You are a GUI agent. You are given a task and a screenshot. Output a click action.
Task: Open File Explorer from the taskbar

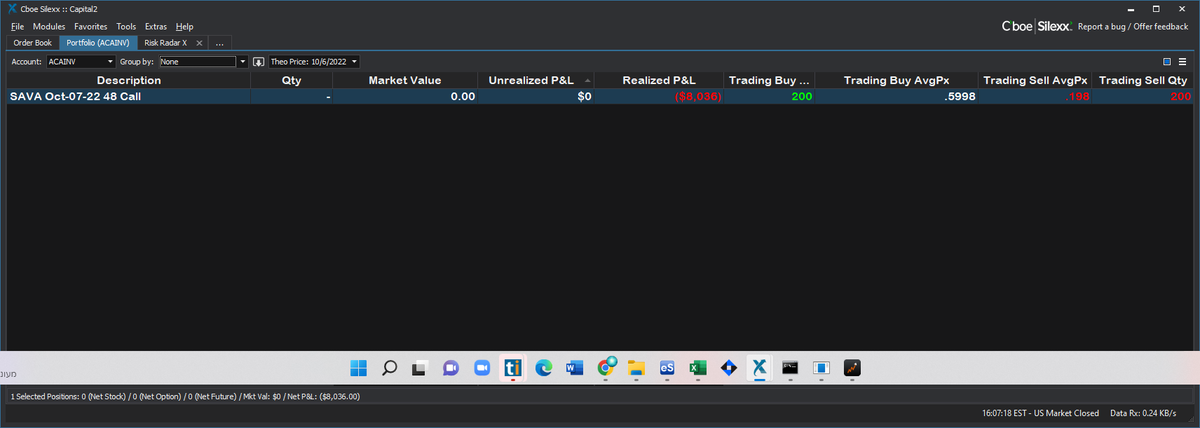[x=636, y=368]
